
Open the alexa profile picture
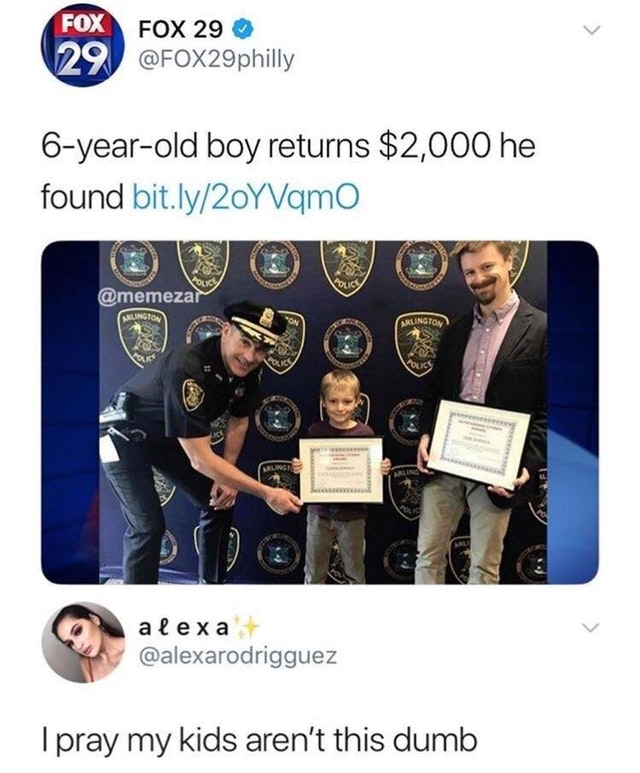click(83, 642)
